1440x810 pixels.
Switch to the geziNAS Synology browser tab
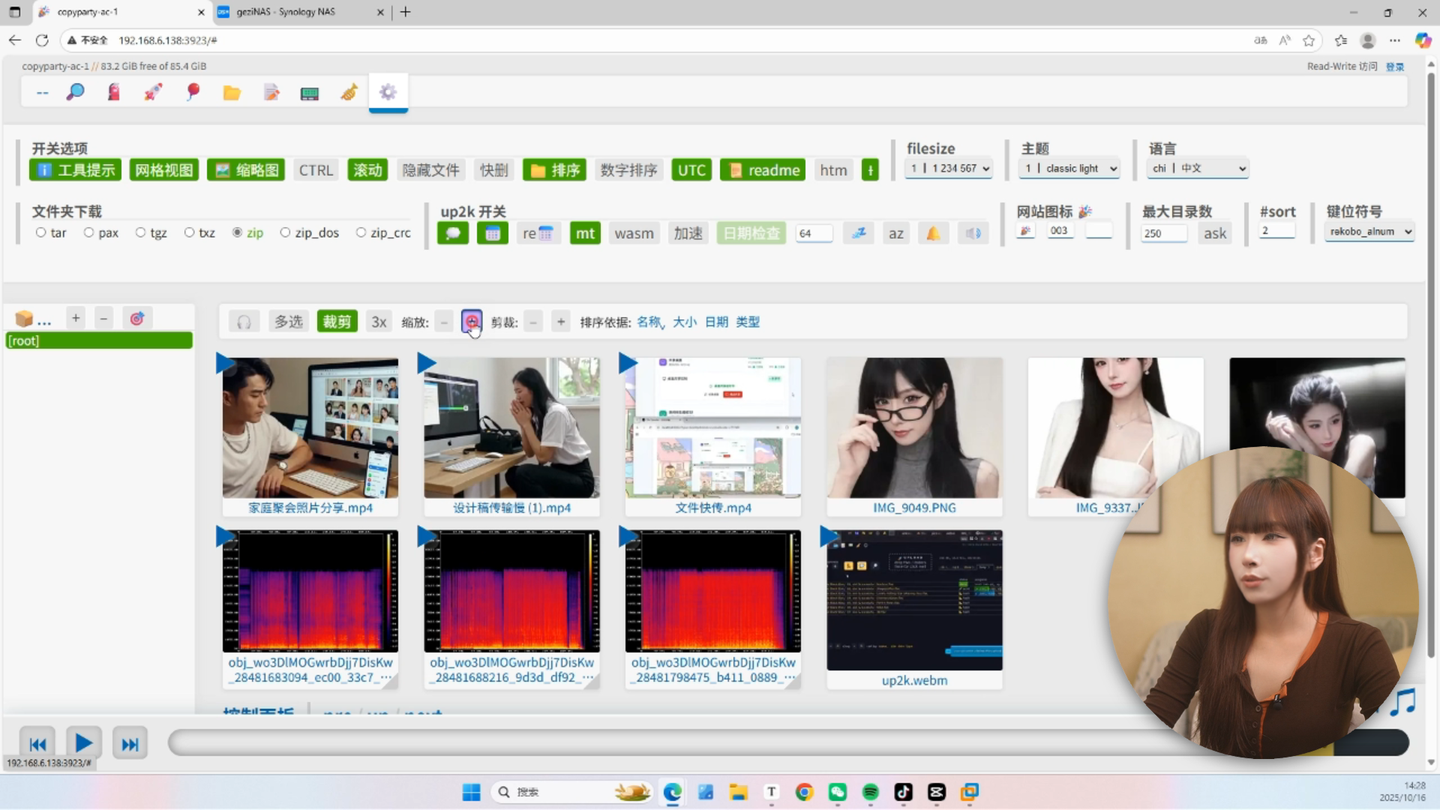coord(285,12)
